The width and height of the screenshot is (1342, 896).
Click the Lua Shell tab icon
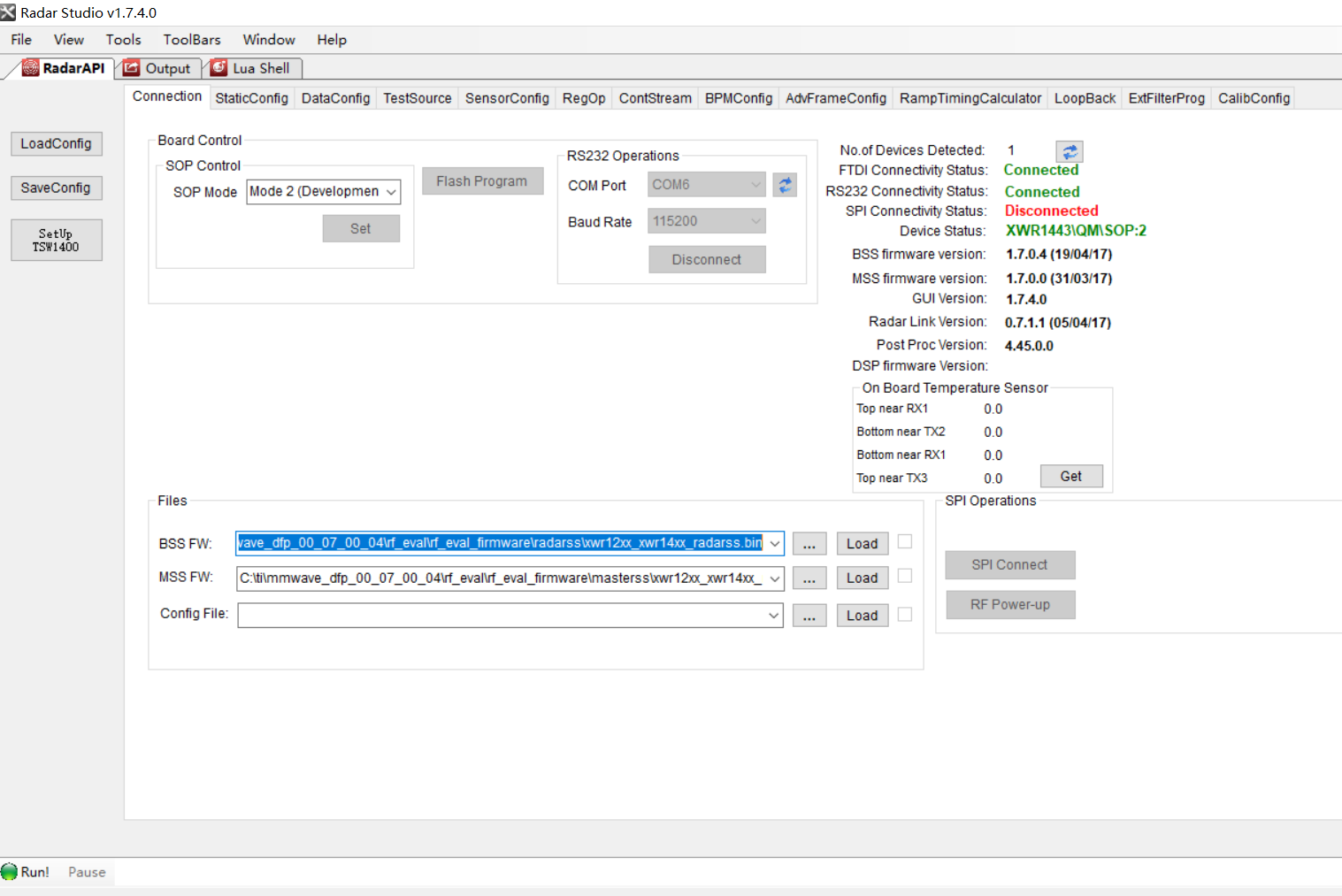tap(219, 68)
